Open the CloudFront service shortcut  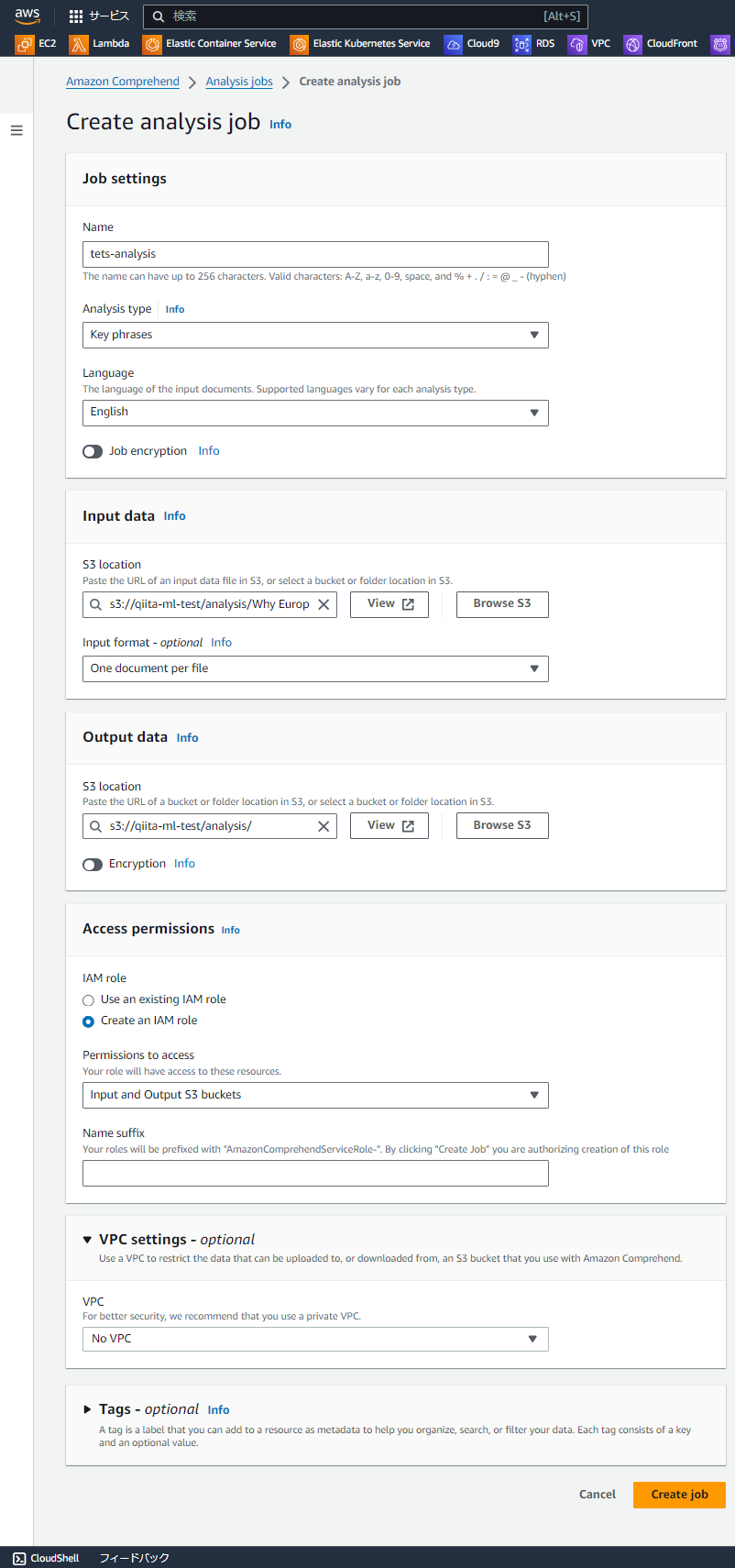(661, 43)
